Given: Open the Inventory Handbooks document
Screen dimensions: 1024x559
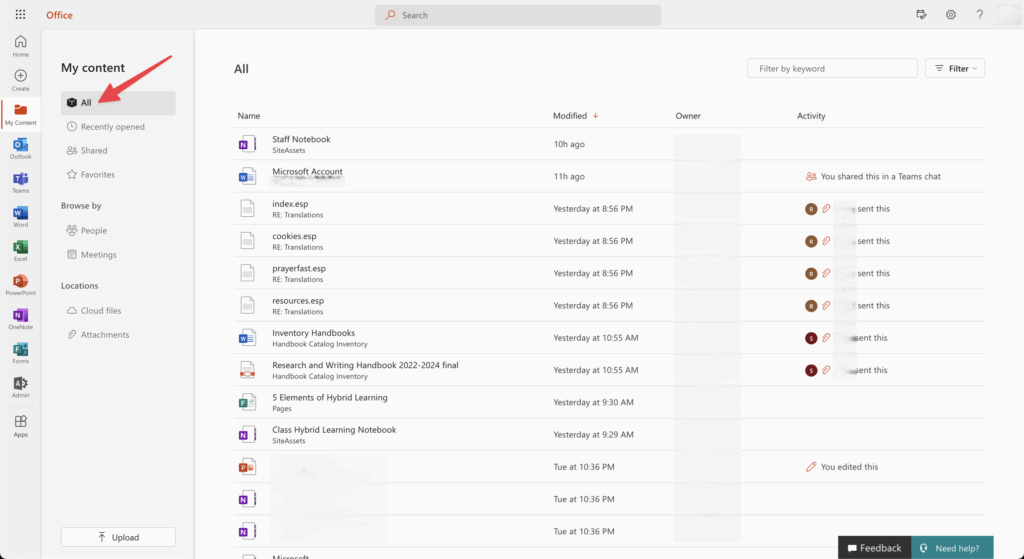Looking at the screenshot, I should click(313, 333).
